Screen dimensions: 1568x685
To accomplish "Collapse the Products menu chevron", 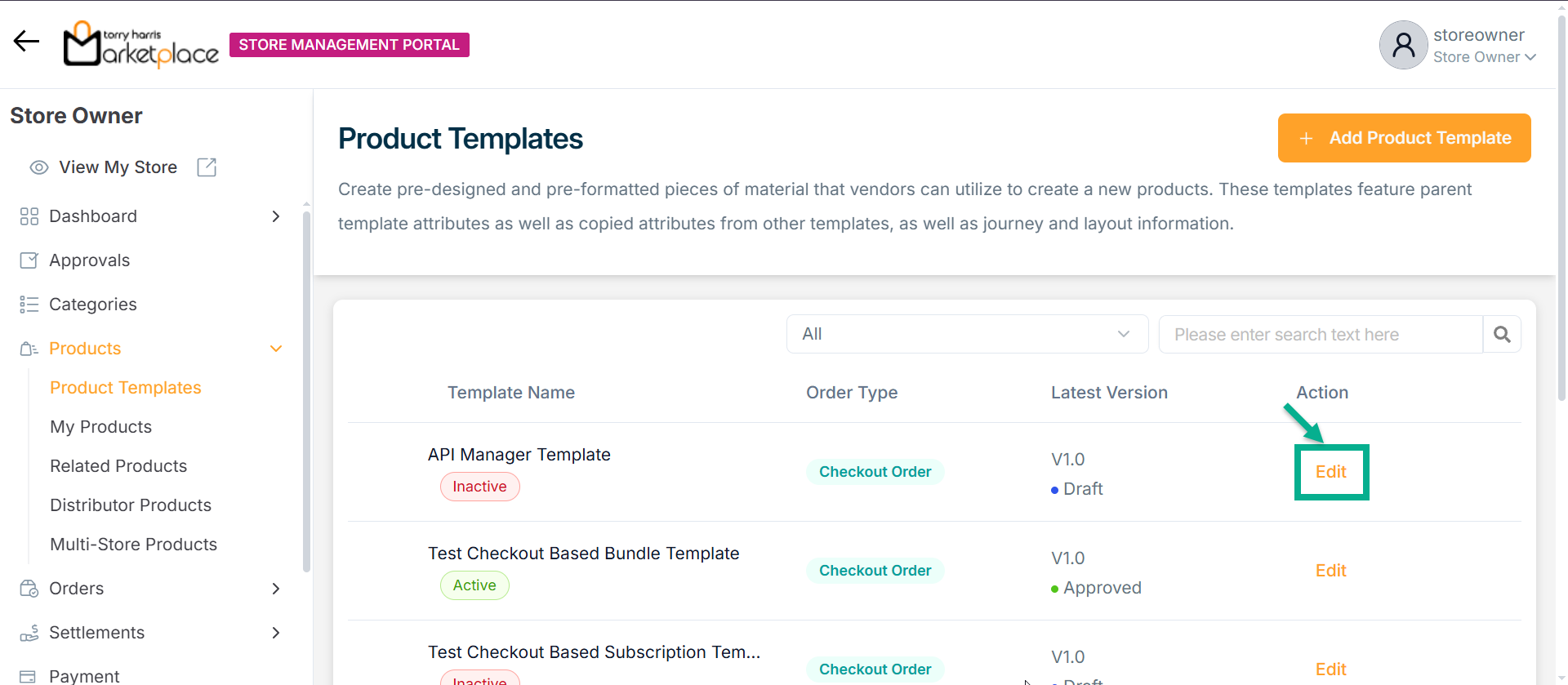I will 276,349.
